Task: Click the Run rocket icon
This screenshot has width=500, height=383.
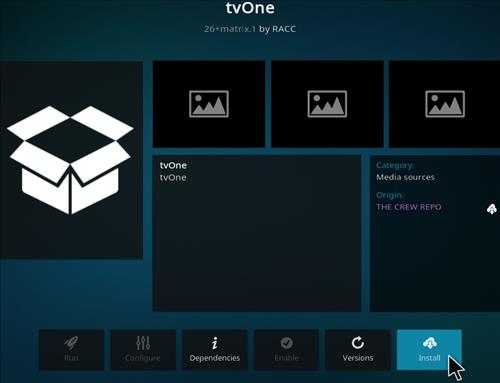Action: [x=71, y=343]
